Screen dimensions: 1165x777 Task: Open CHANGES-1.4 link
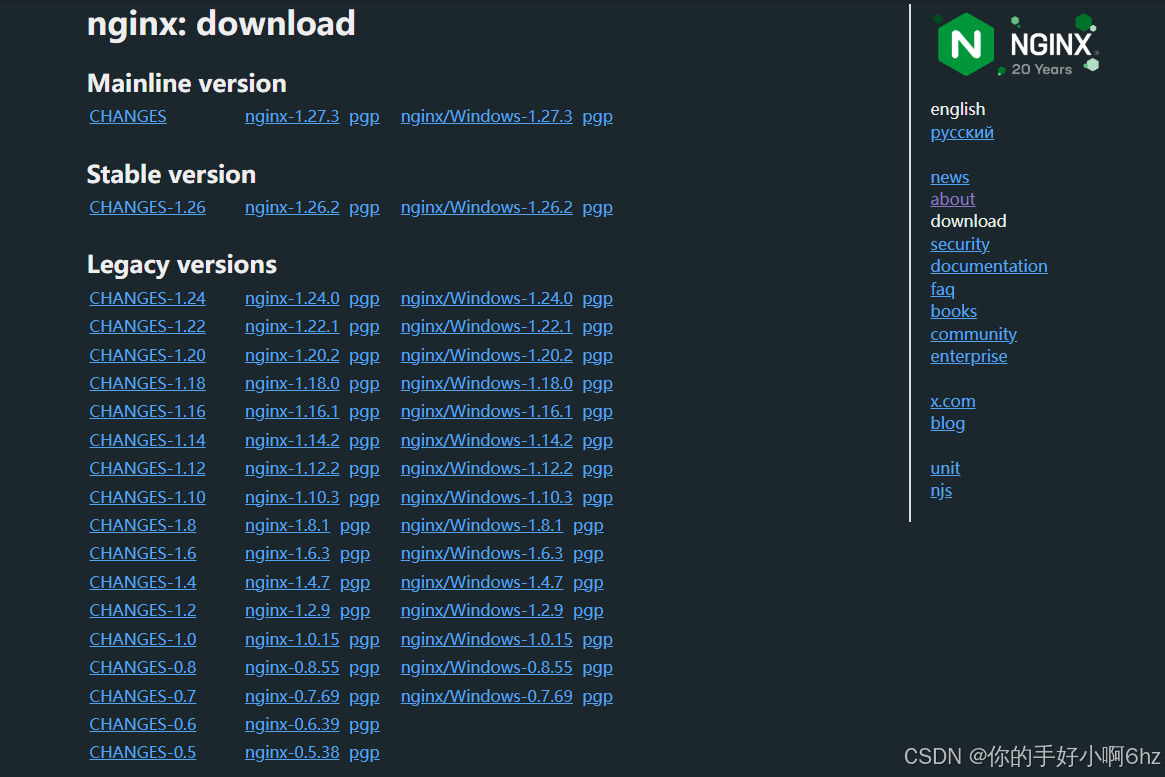[x=143, y=582]
